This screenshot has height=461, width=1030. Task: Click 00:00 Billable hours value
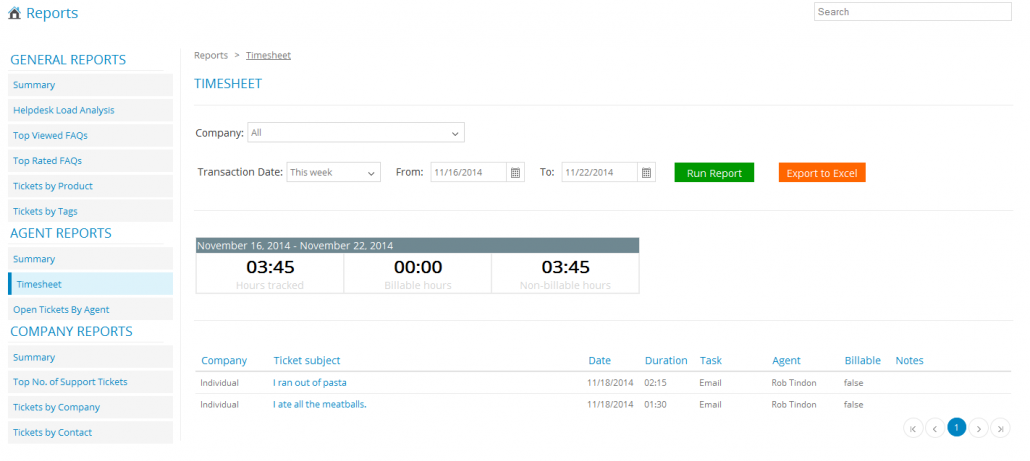tap(418, 267)
